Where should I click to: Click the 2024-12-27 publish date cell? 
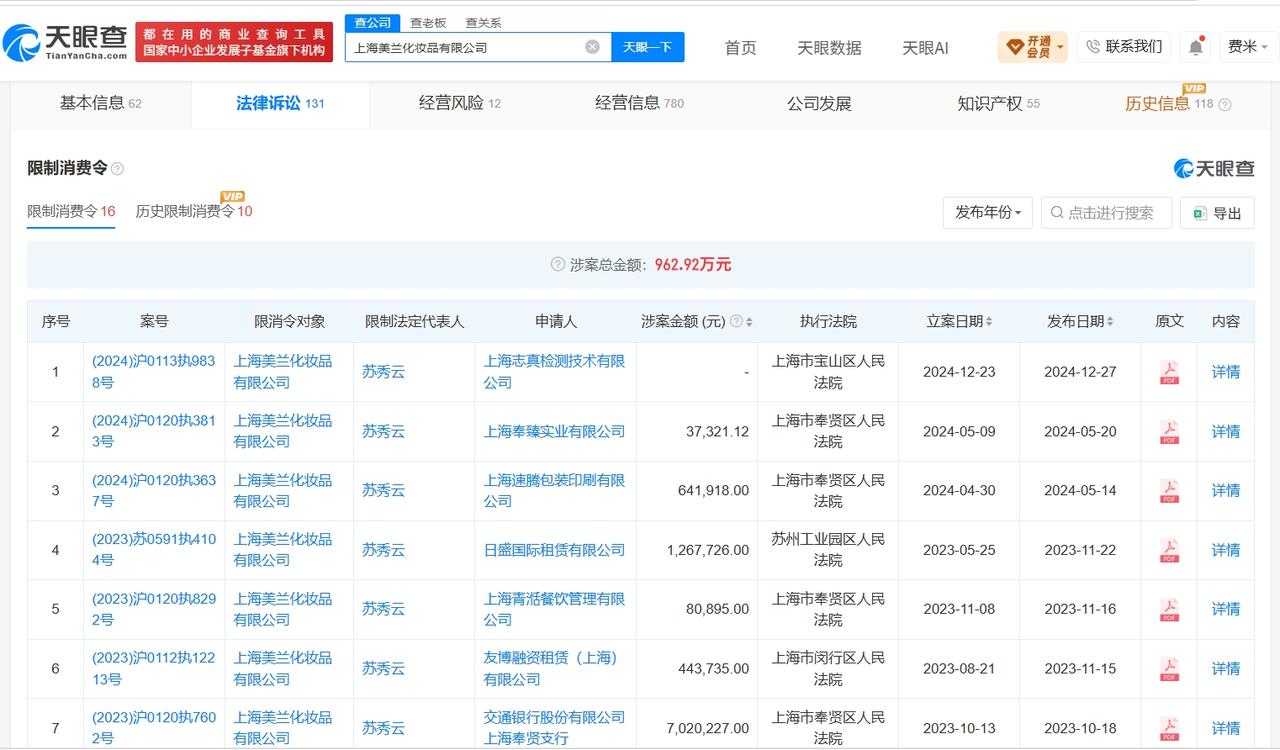pos(1080,372)
